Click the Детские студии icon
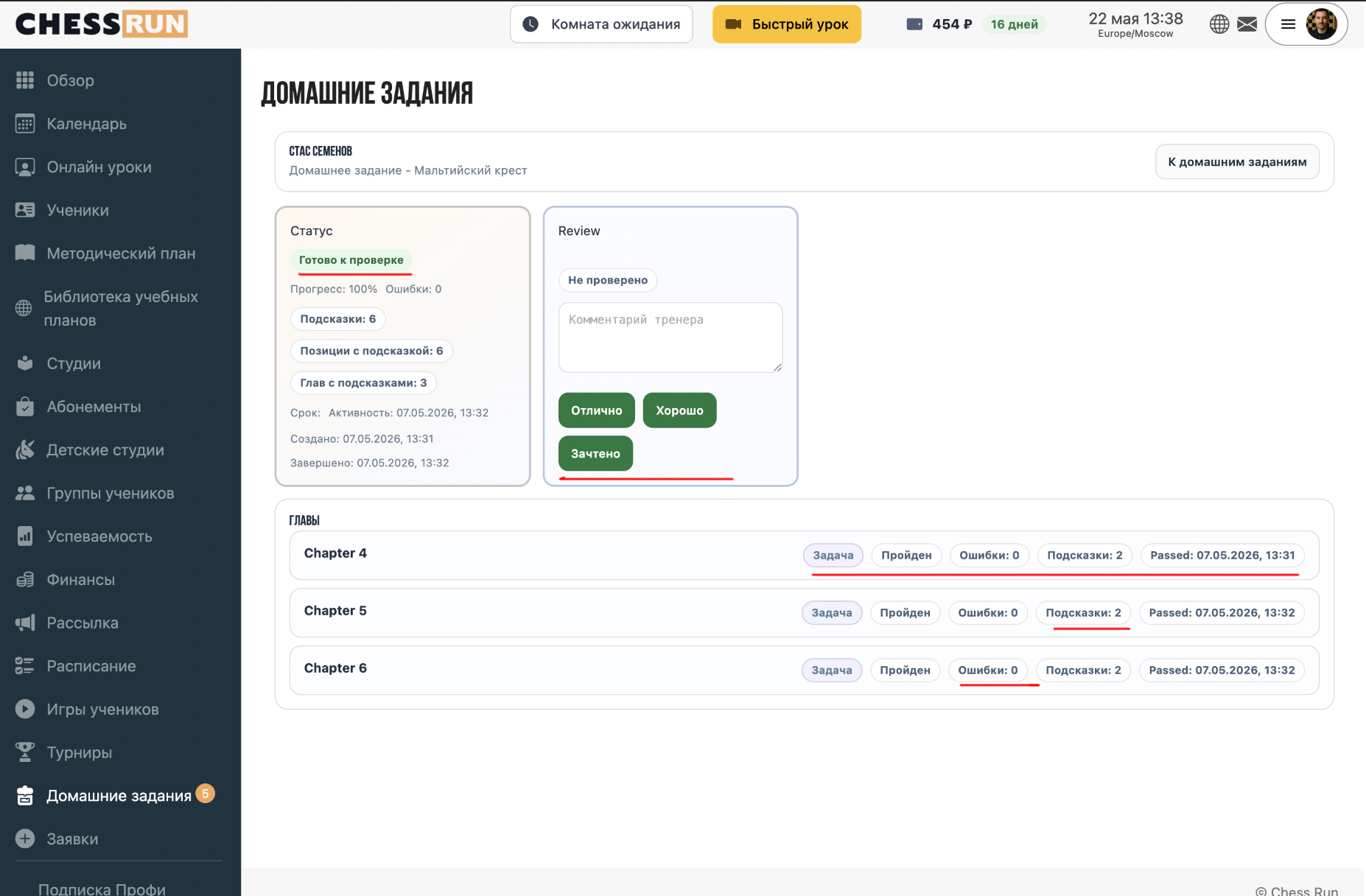Viewport: 1366px width, 896px height. coord(25,449)
